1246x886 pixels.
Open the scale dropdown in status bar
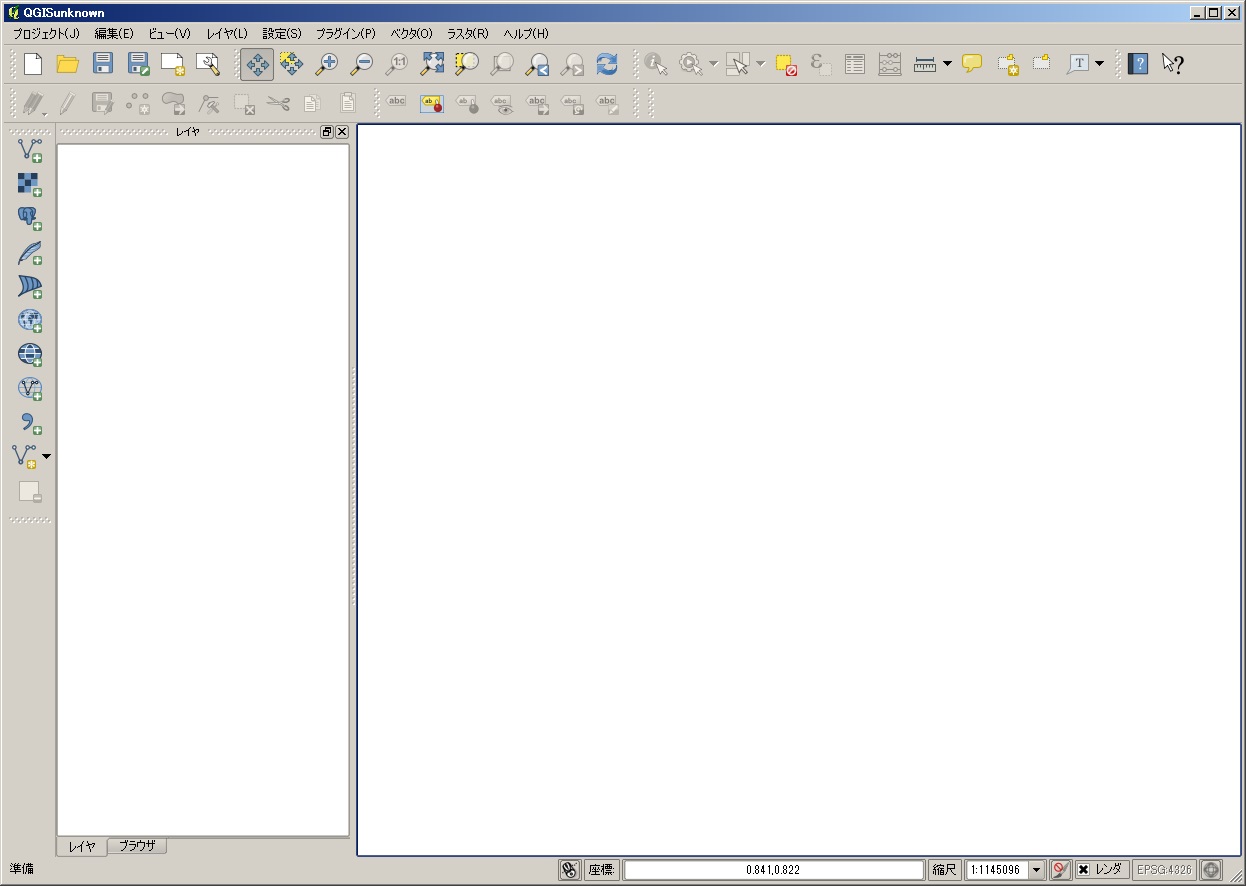pyautogui.click(x=1037, y=869)
